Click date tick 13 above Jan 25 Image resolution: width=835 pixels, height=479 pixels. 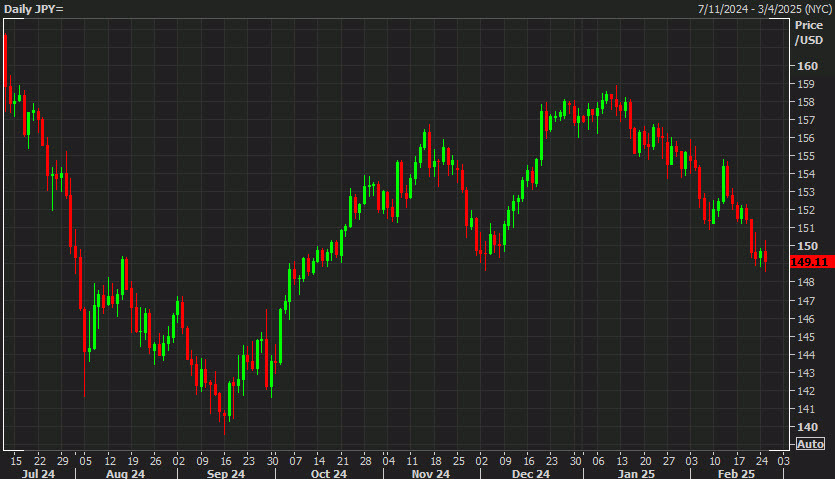(x=622, y=461)
